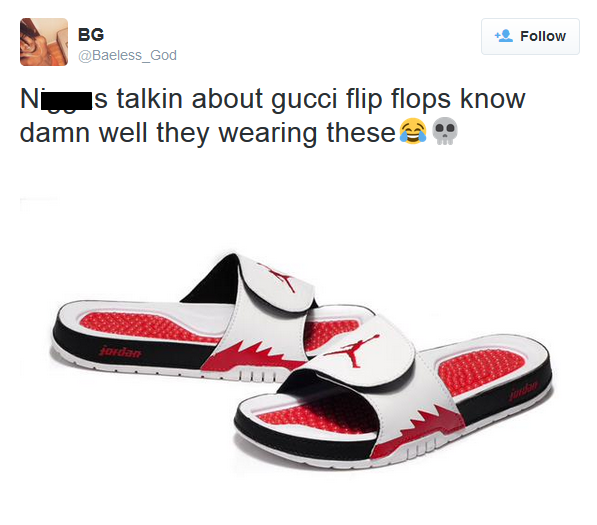Click the Follow button
597x525 pixels.
[530, 37]
